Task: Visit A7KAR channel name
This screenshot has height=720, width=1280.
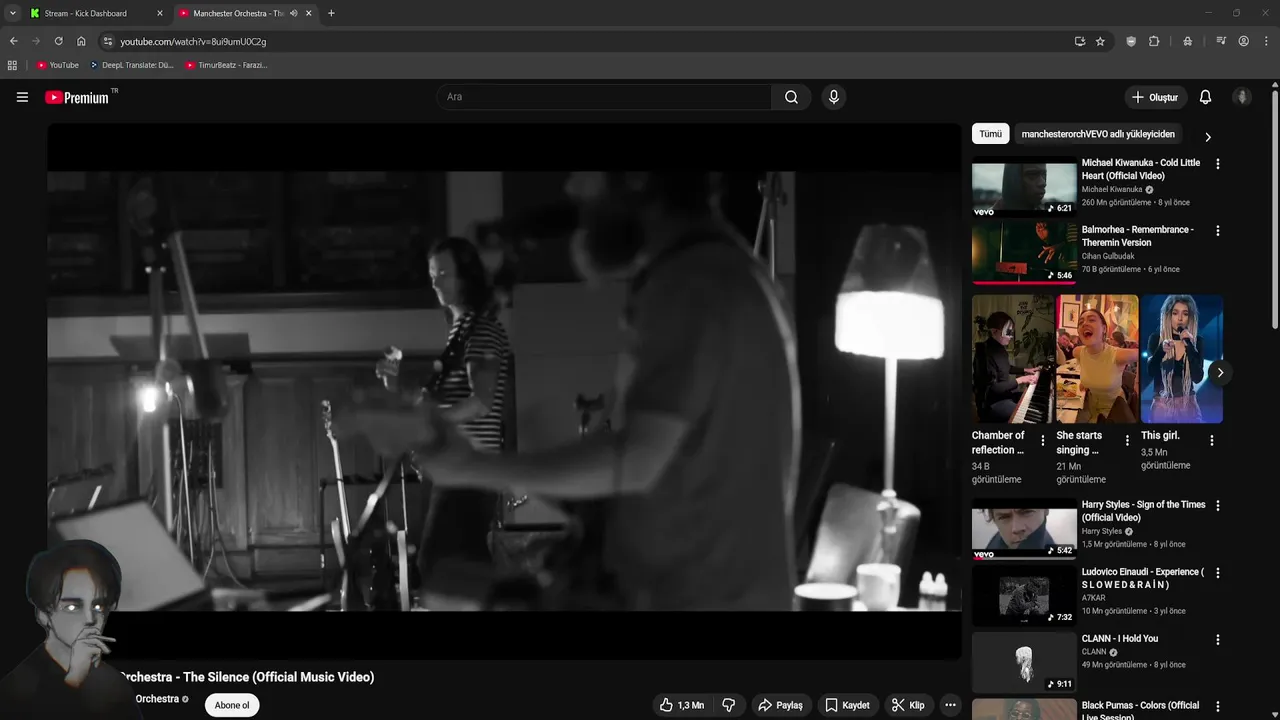Action: pyautogui.click(x=1093, y=598)
